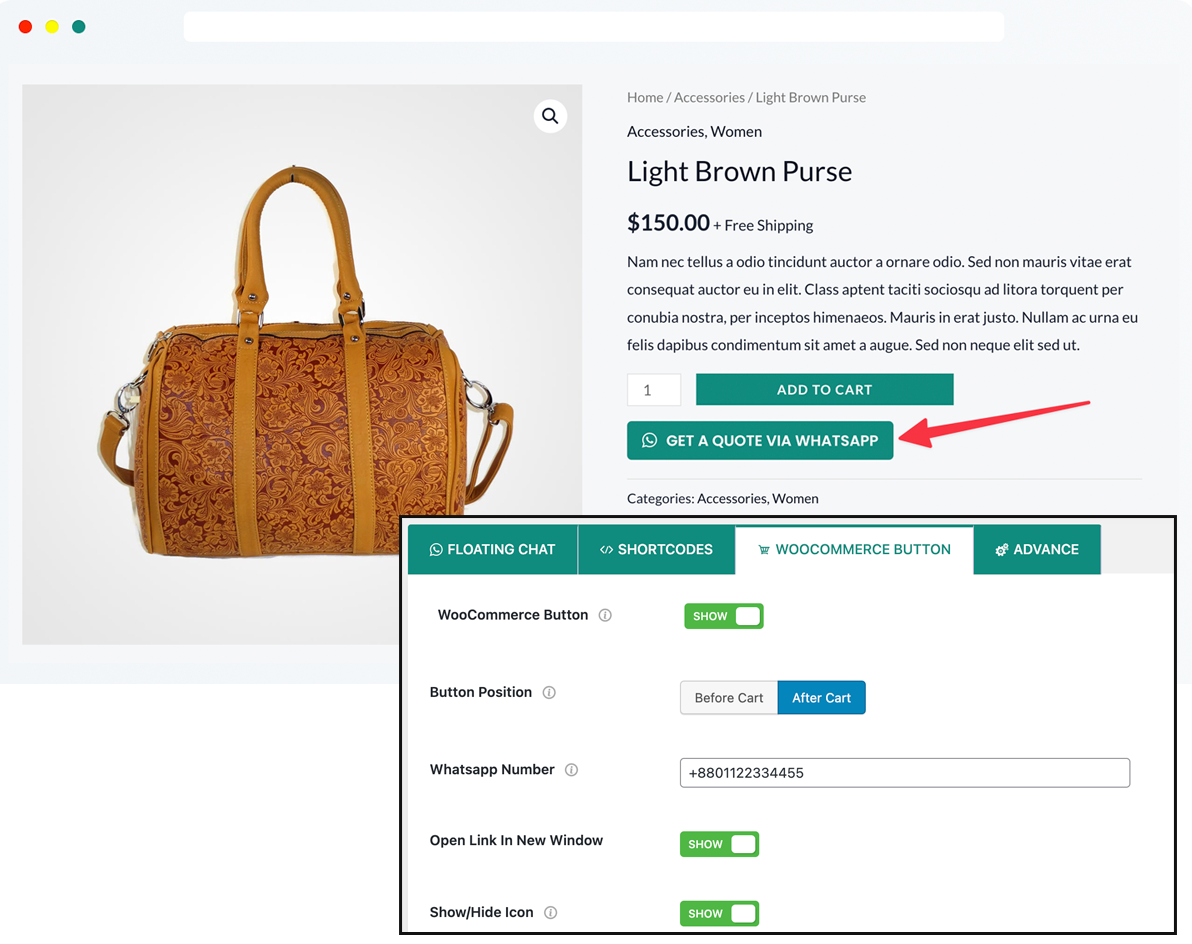Click the info icon beside Button Position
The width and height of the screenshot is (1192, 944).
(x=549, y=692)
